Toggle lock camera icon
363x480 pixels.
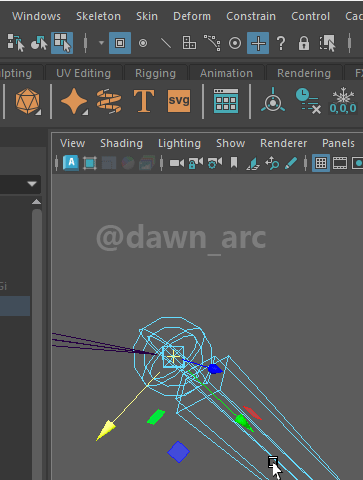[196, 163]
